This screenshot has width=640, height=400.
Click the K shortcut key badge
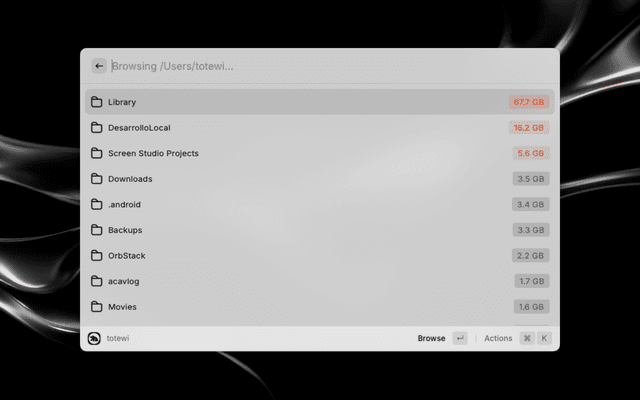[x=544, y=338]
